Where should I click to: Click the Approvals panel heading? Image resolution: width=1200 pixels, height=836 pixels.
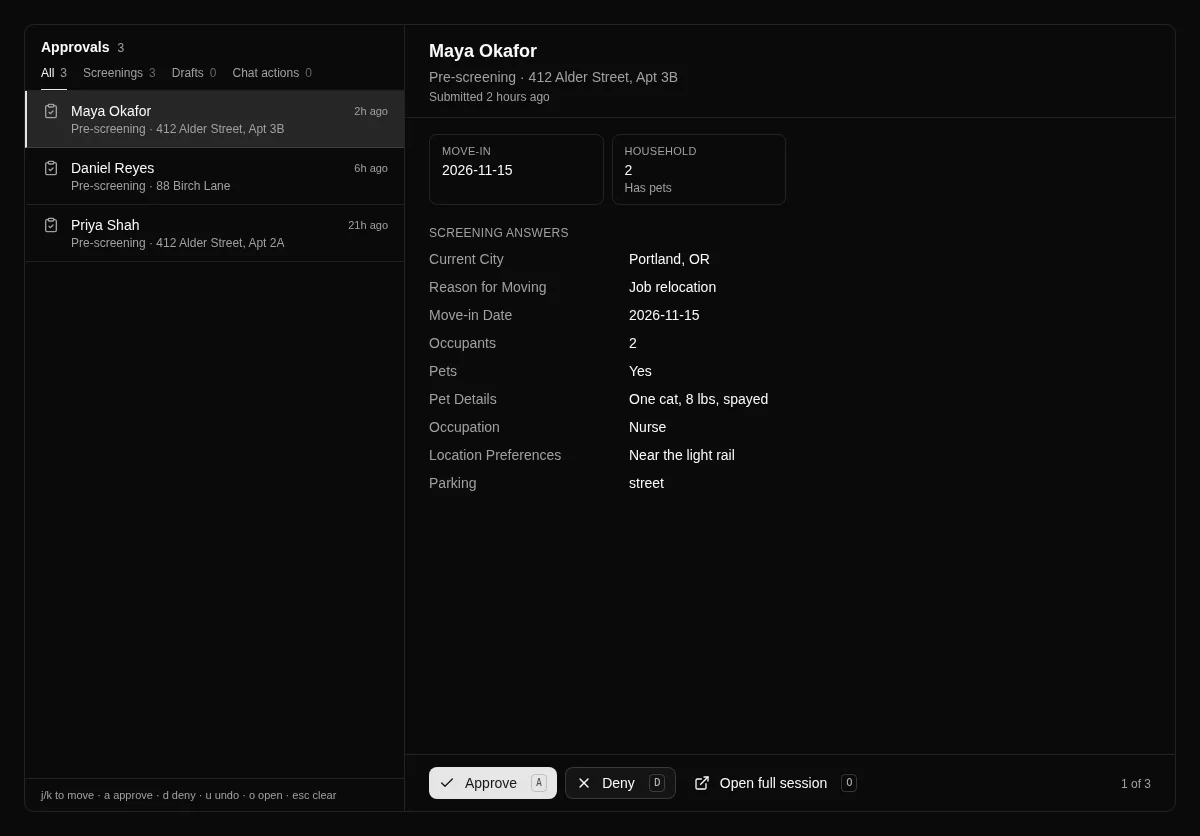(x=75, y=47)
